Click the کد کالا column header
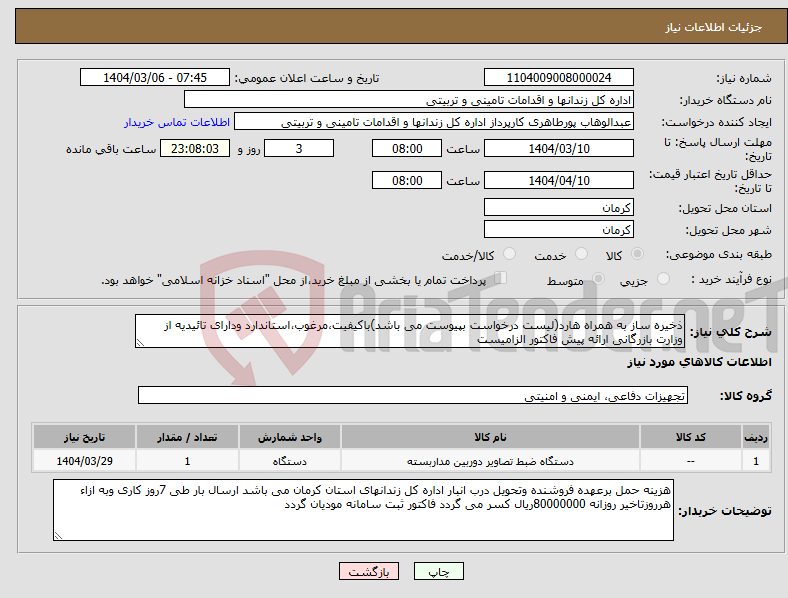 point(691,437)
